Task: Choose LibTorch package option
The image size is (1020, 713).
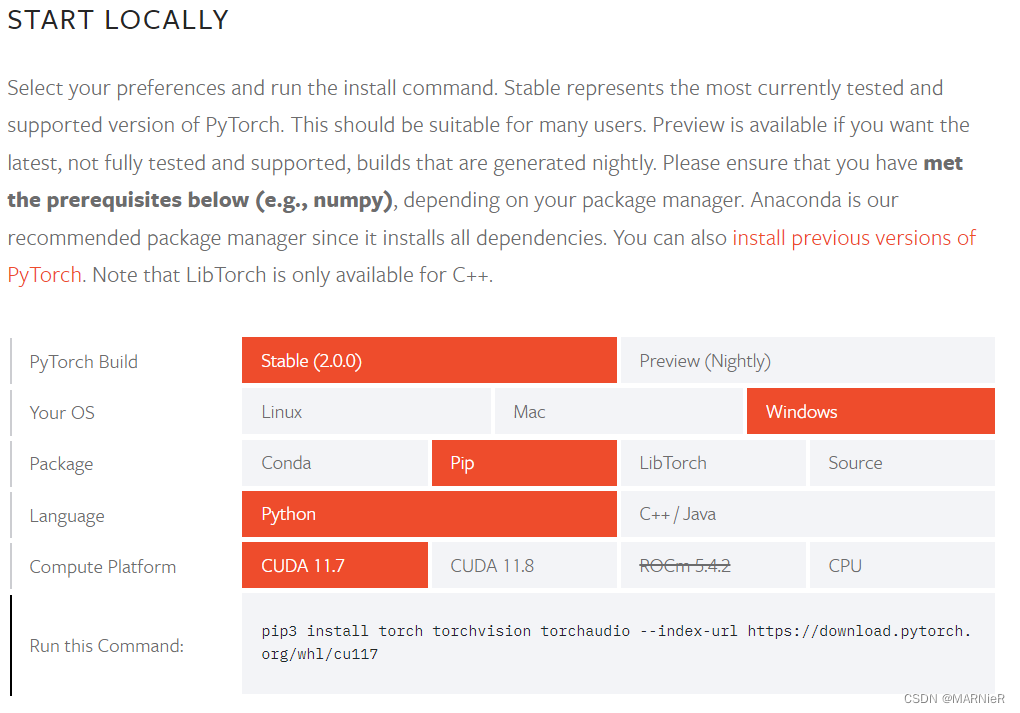Action: point(713,463)
